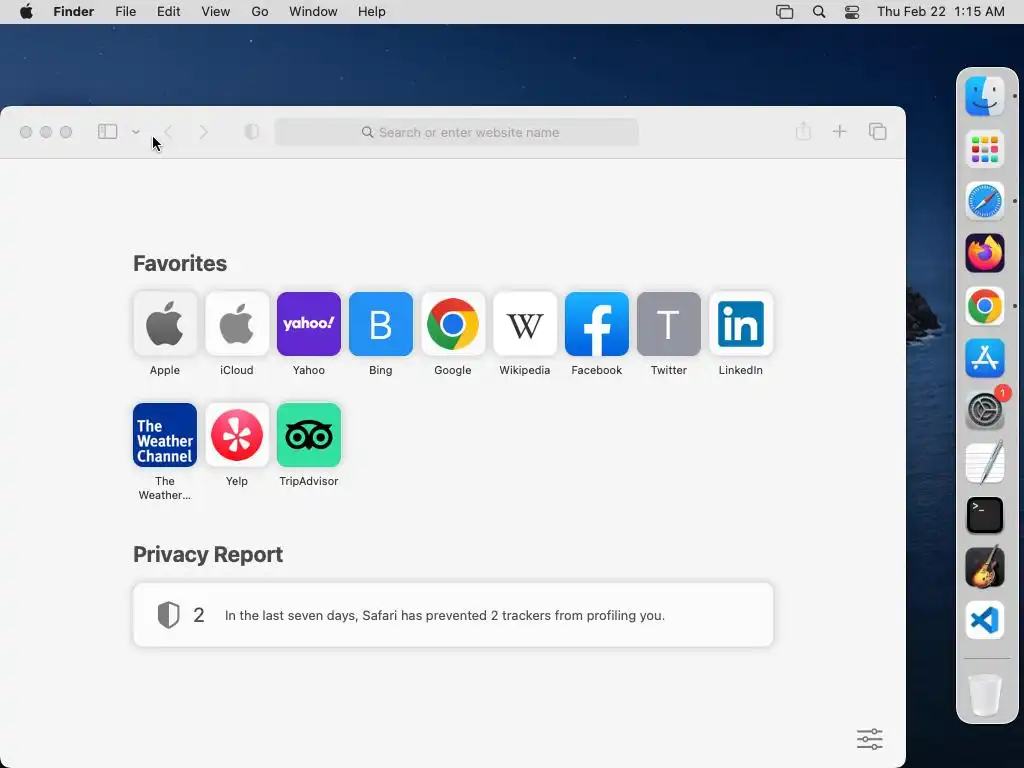Open the Facebook favorite tile
This screenshot has height=768, width=1024.
tap(597, 324)
